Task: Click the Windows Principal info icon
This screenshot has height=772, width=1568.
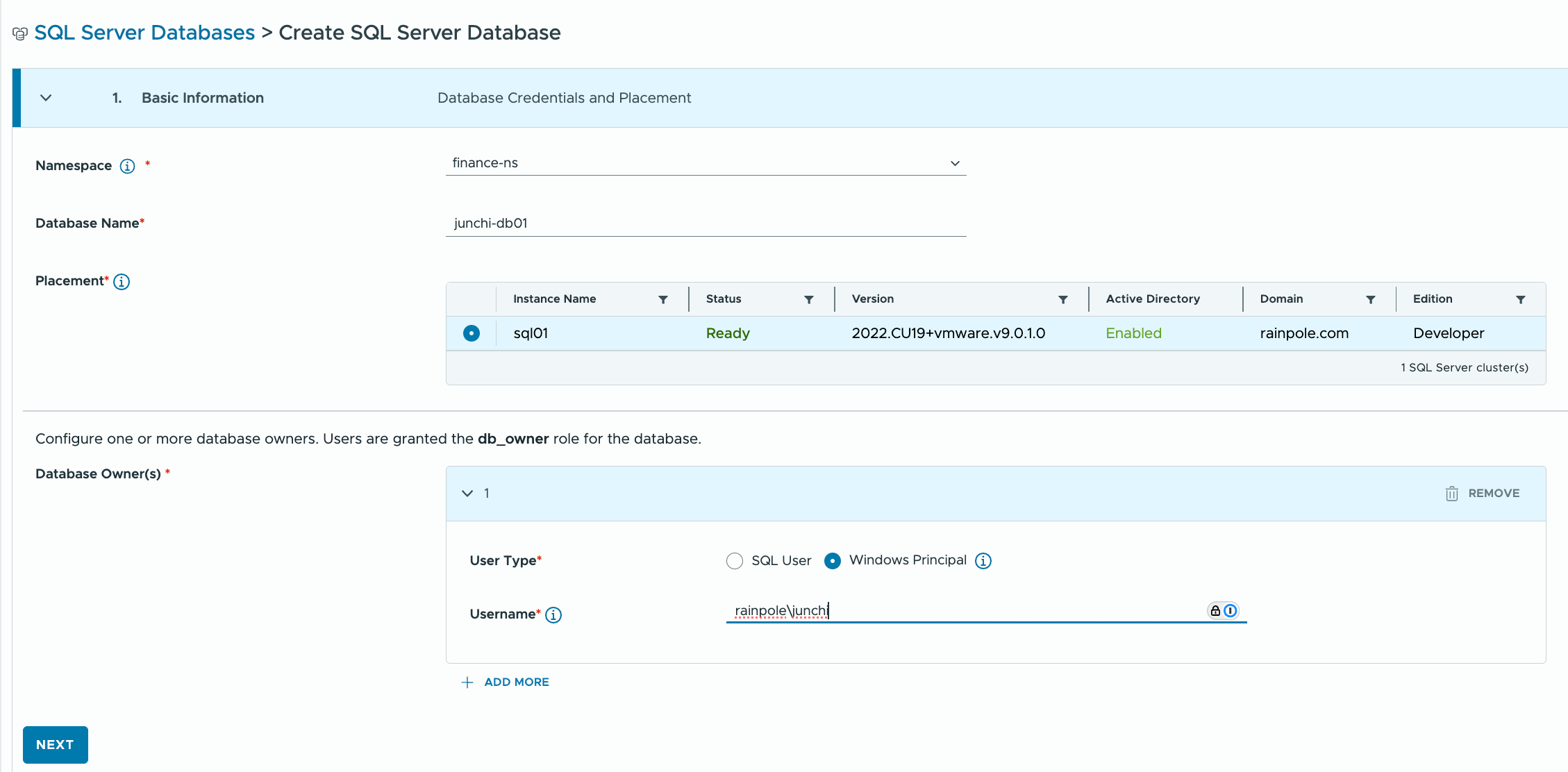Action: (983, 561)
